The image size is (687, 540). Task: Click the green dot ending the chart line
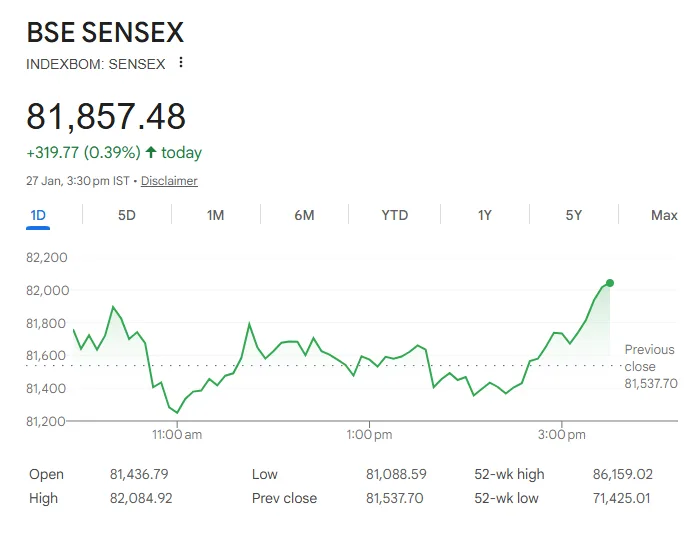tap(610, 283)
